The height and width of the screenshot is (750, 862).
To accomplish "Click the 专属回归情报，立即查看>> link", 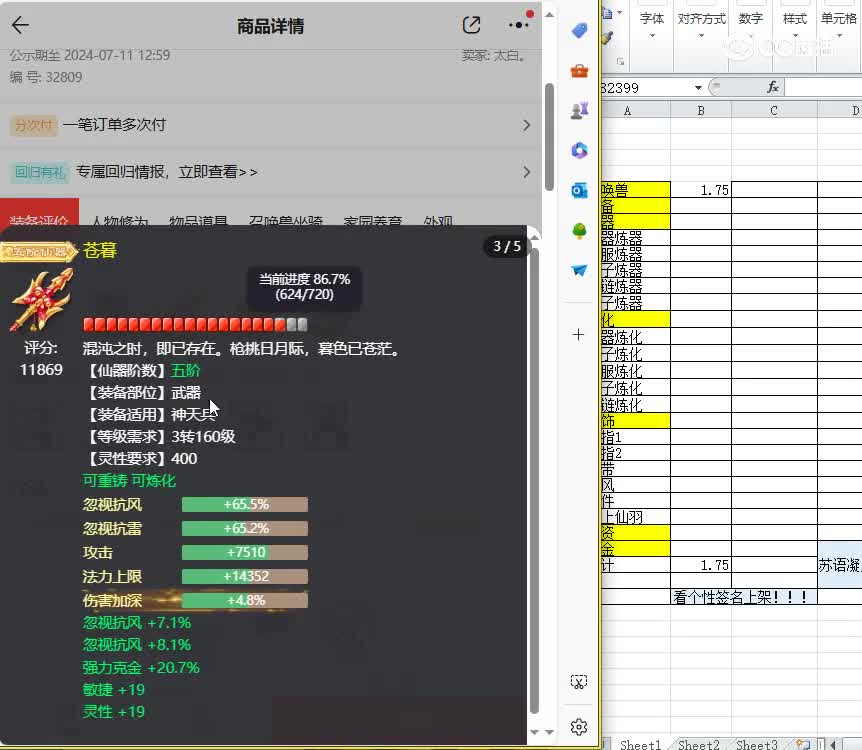I will click(x=167, y=172).
